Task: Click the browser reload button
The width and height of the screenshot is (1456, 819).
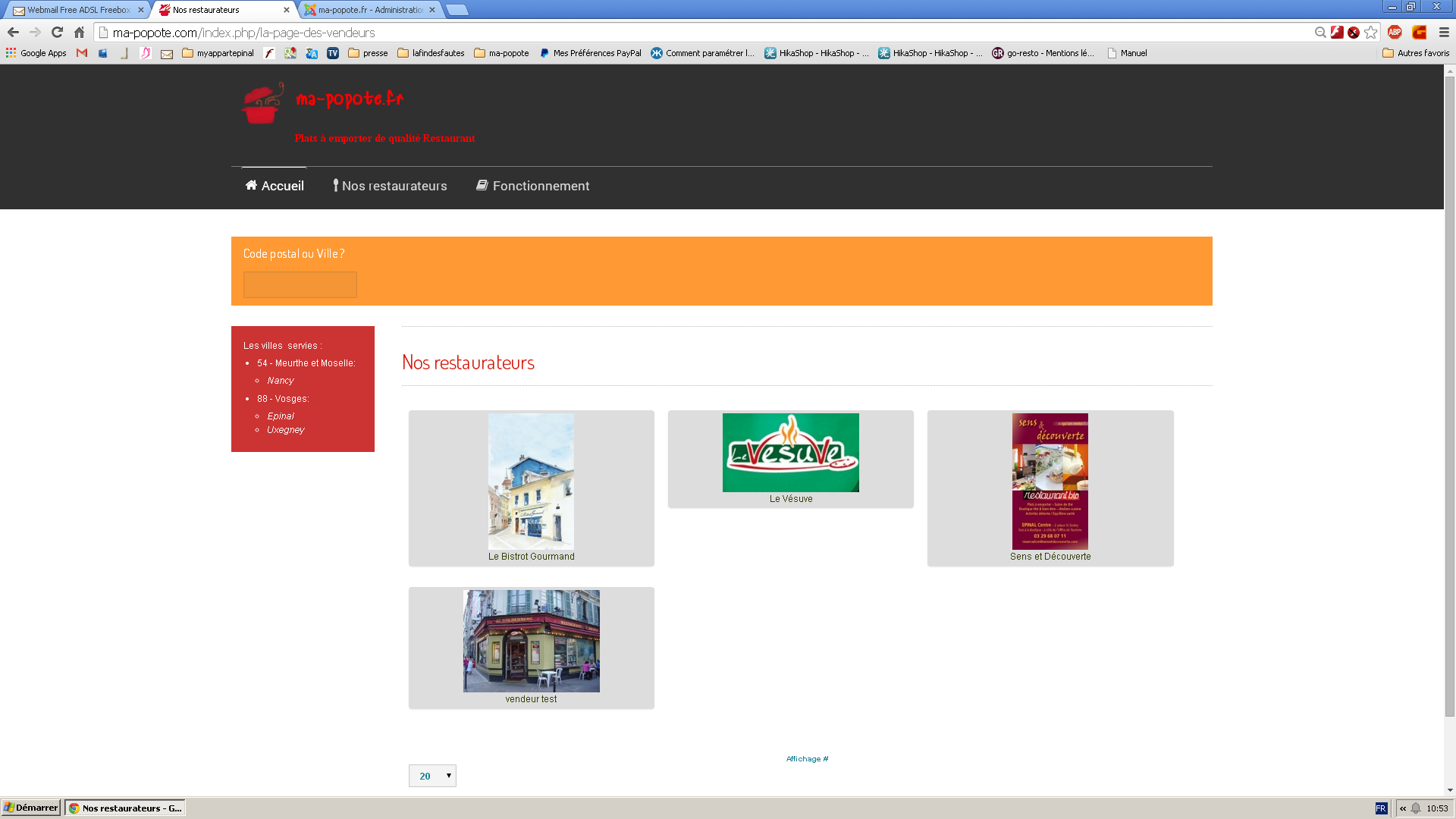Action: [x=57, y=32]
